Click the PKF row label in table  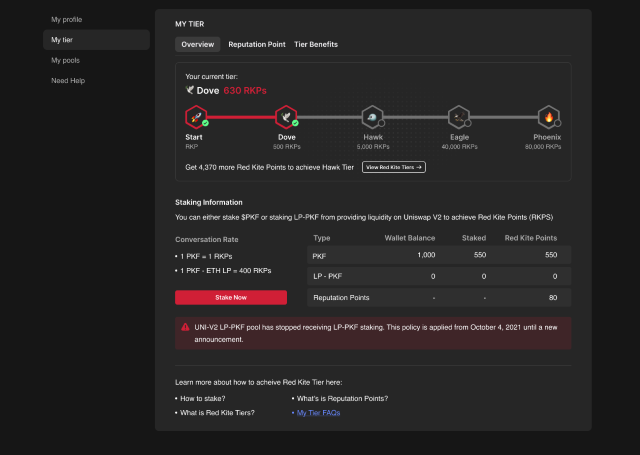(x=319, y=256)
